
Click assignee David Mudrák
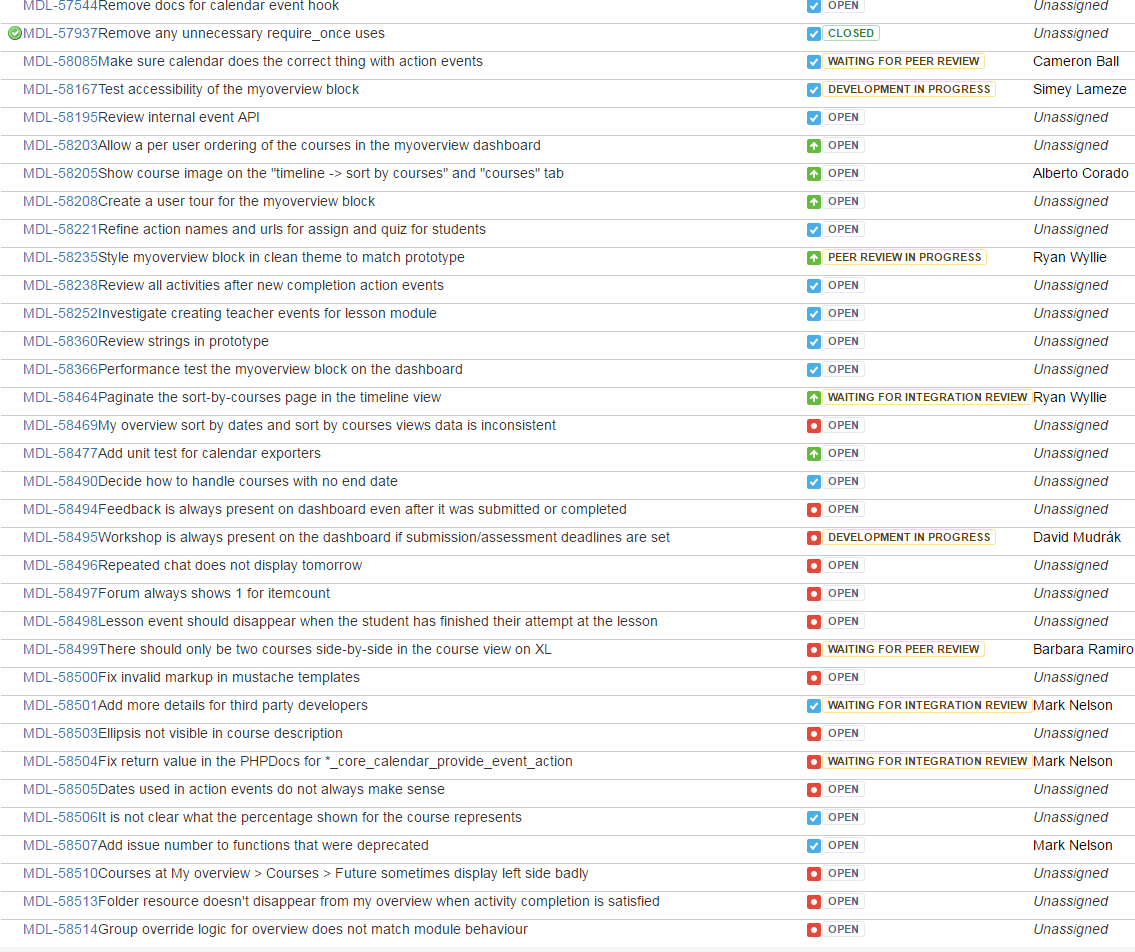1076,537
